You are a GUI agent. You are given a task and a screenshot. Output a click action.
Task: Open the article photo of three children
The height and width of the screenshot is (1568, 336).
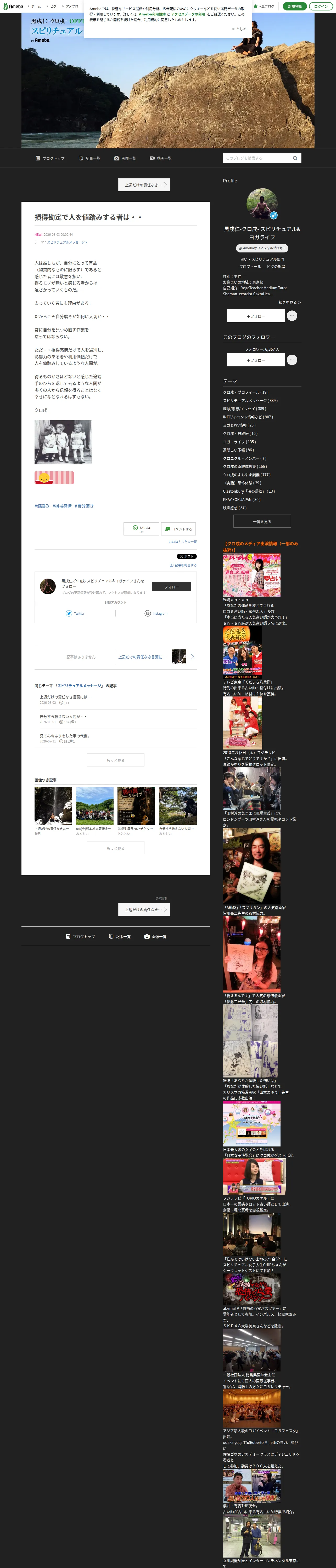(x=63, y=442)
